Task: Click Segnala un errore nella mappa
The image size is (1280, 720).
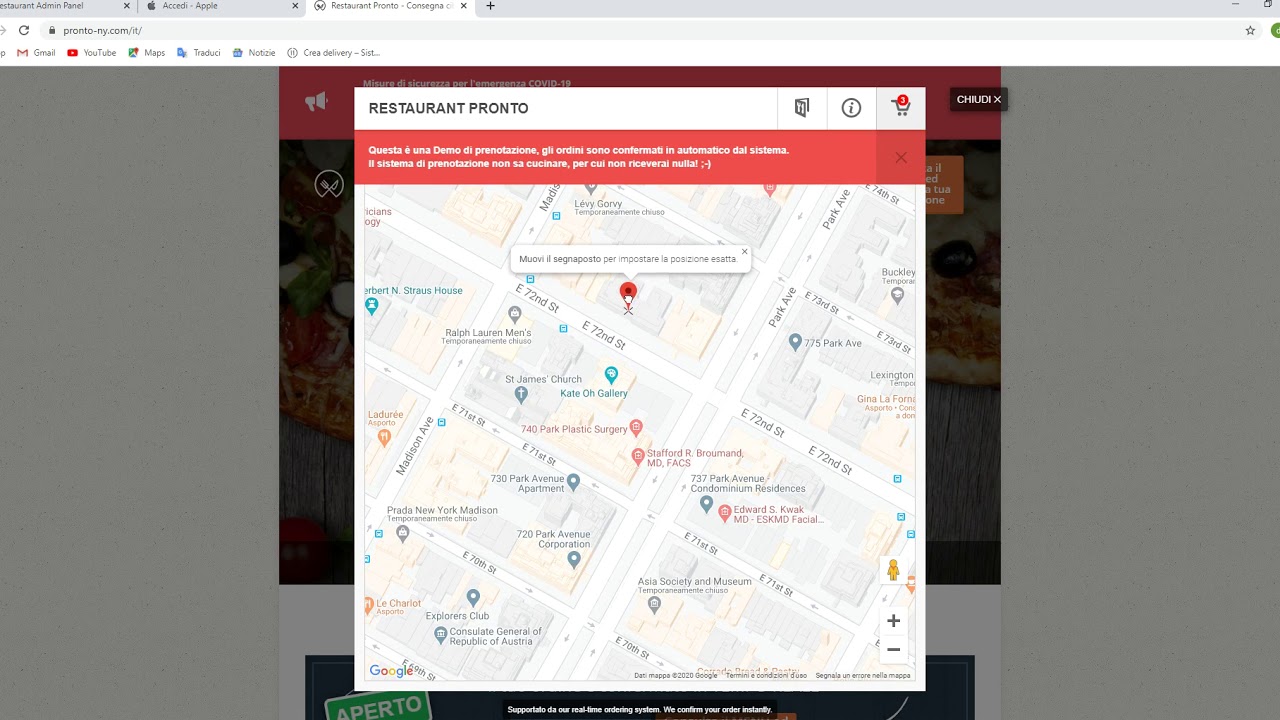Action: click(x=863, y=676)
